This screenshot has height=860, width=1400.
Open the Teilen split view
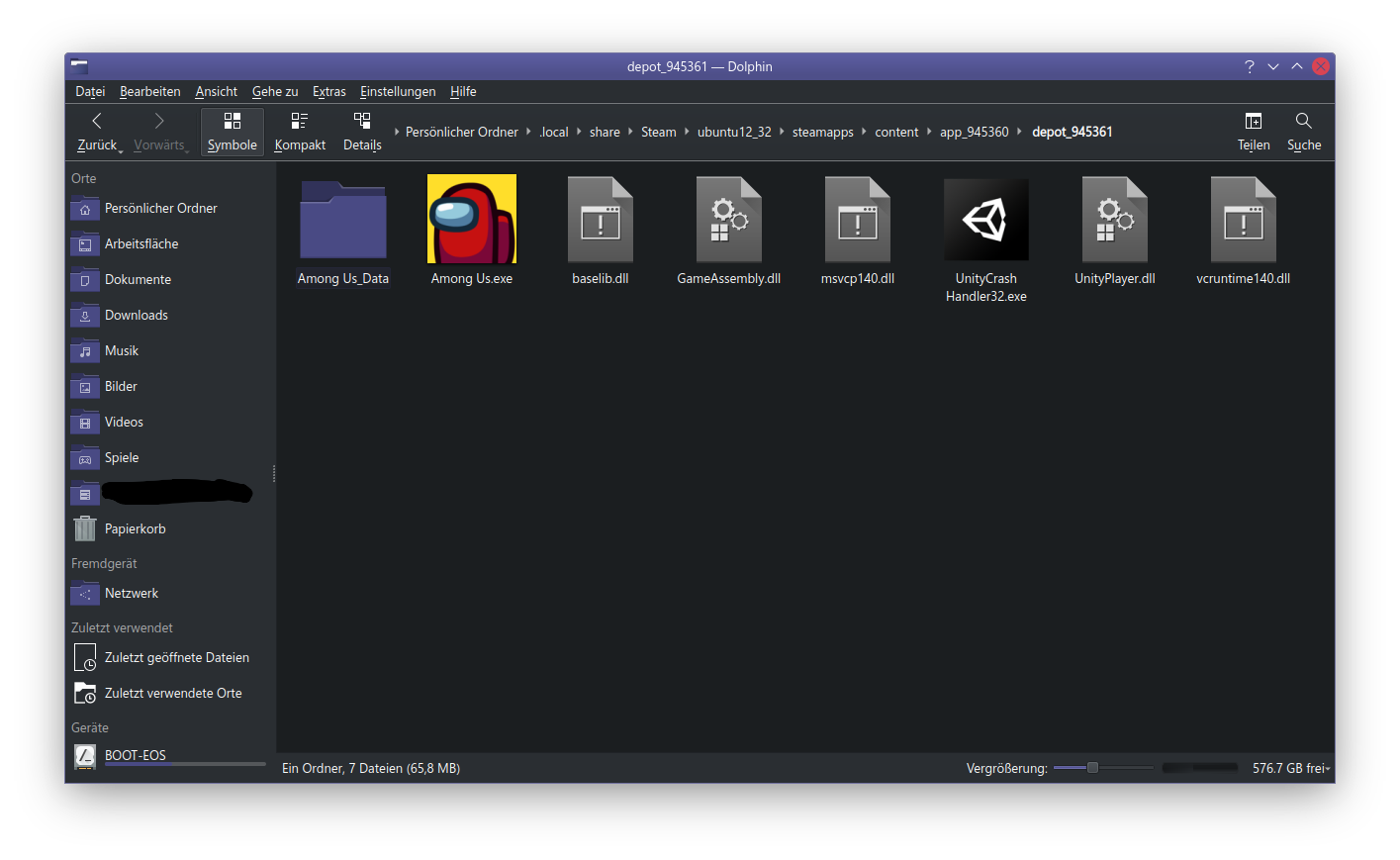1254,132
